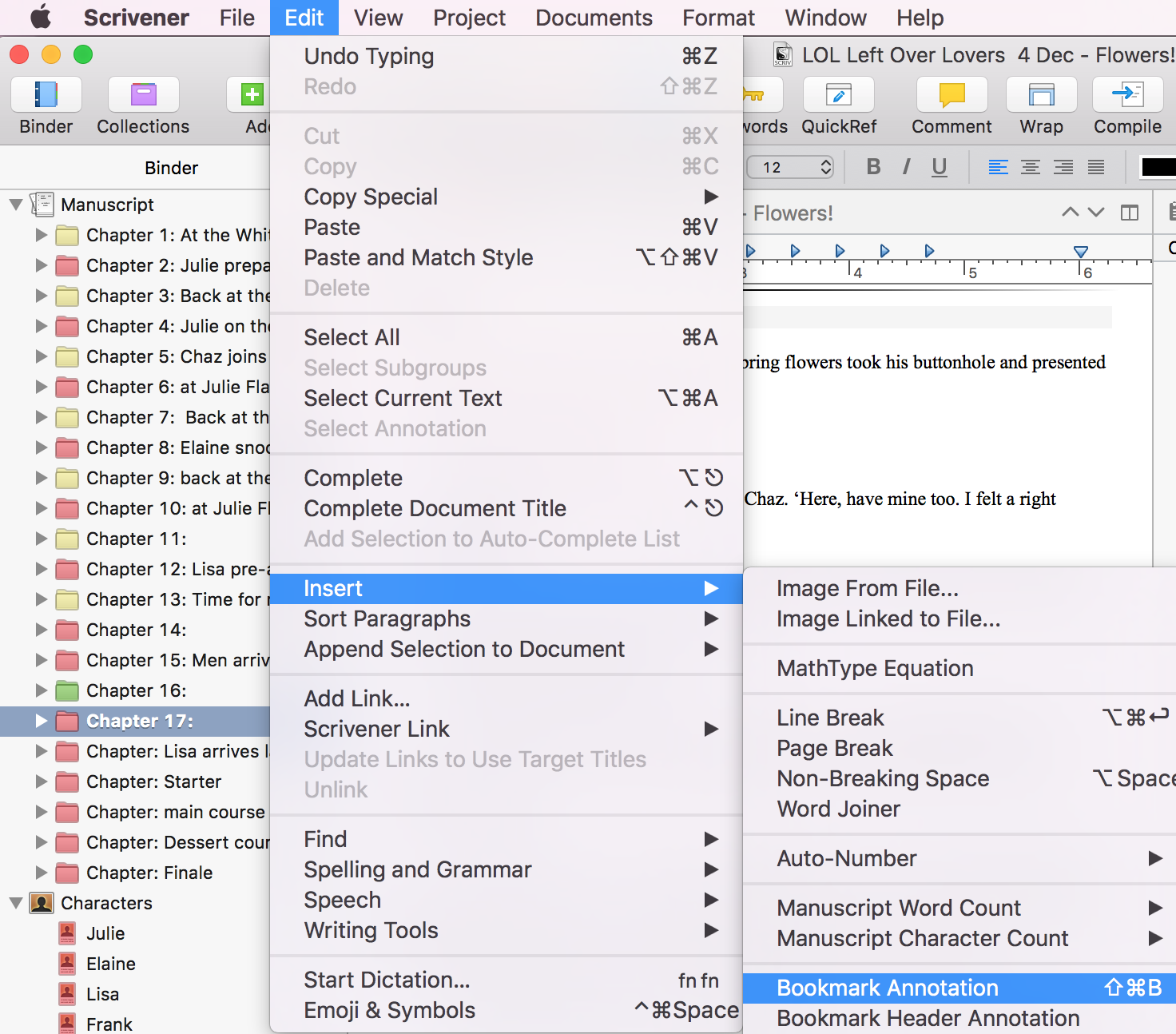Choose Bookmark Header Annotation
Viewport: 1176px width, 1034px height.
point(959,1019)
